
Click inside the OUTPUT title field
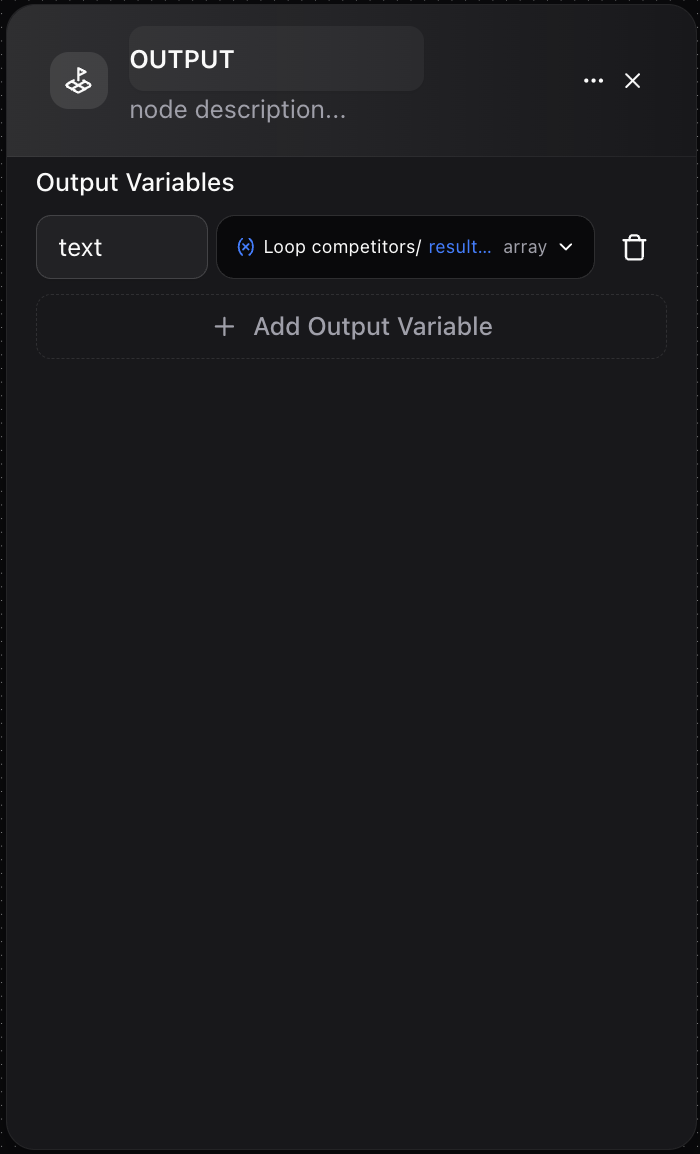[x=276, y=58]
